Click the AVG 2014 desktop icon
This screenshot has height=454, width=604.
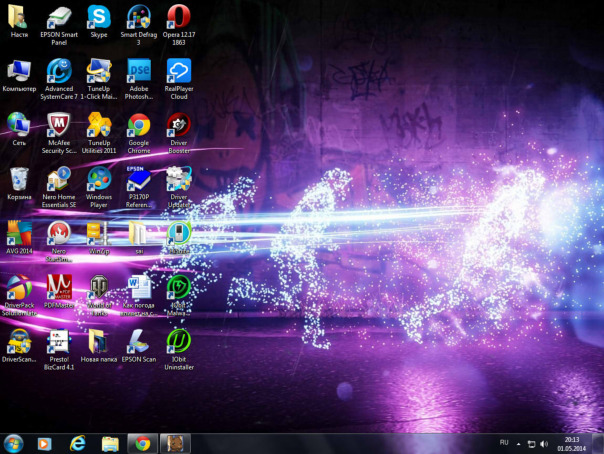click(19, 233)
